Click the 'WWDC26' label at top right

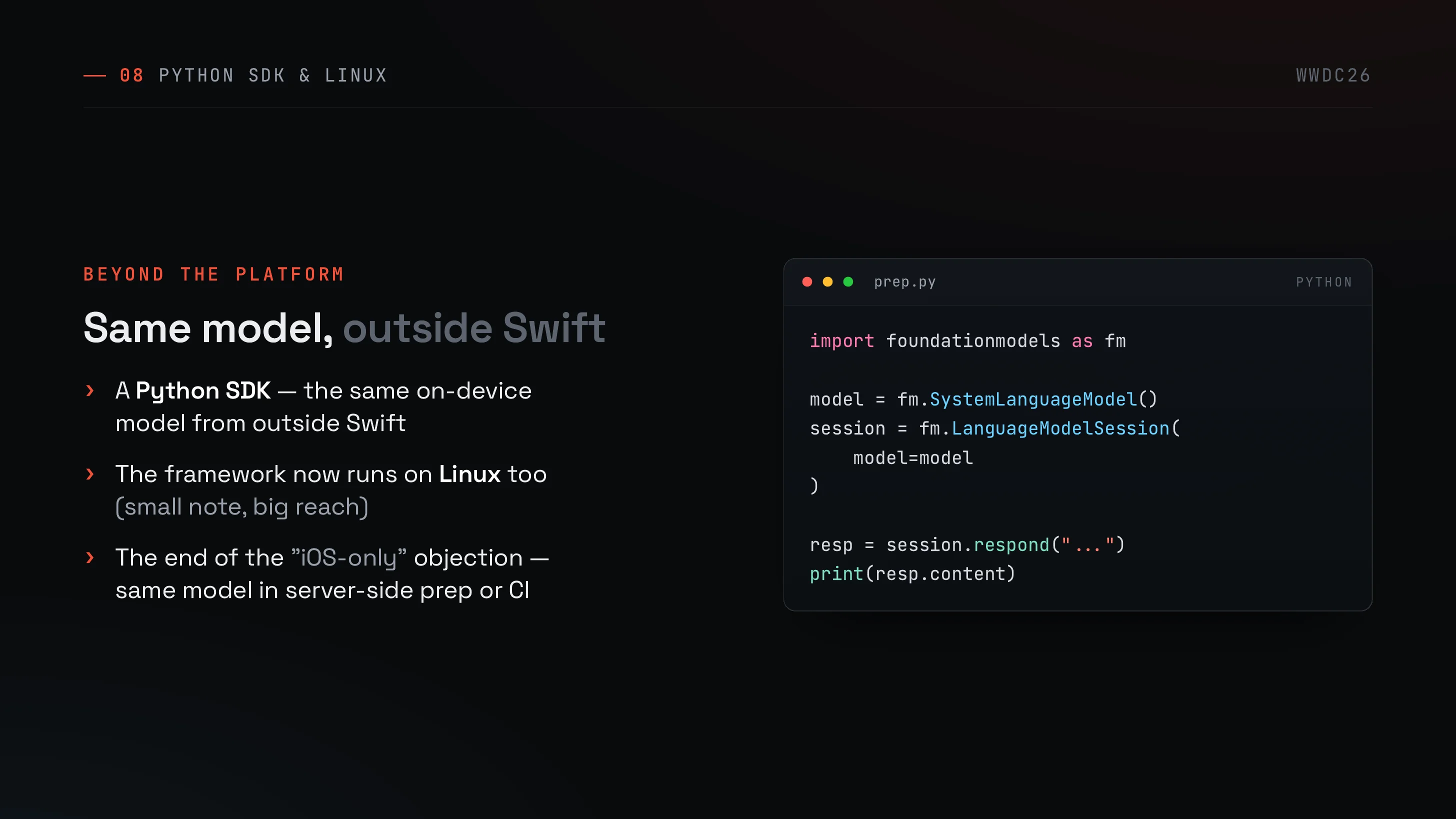[x=1333, y=75]
